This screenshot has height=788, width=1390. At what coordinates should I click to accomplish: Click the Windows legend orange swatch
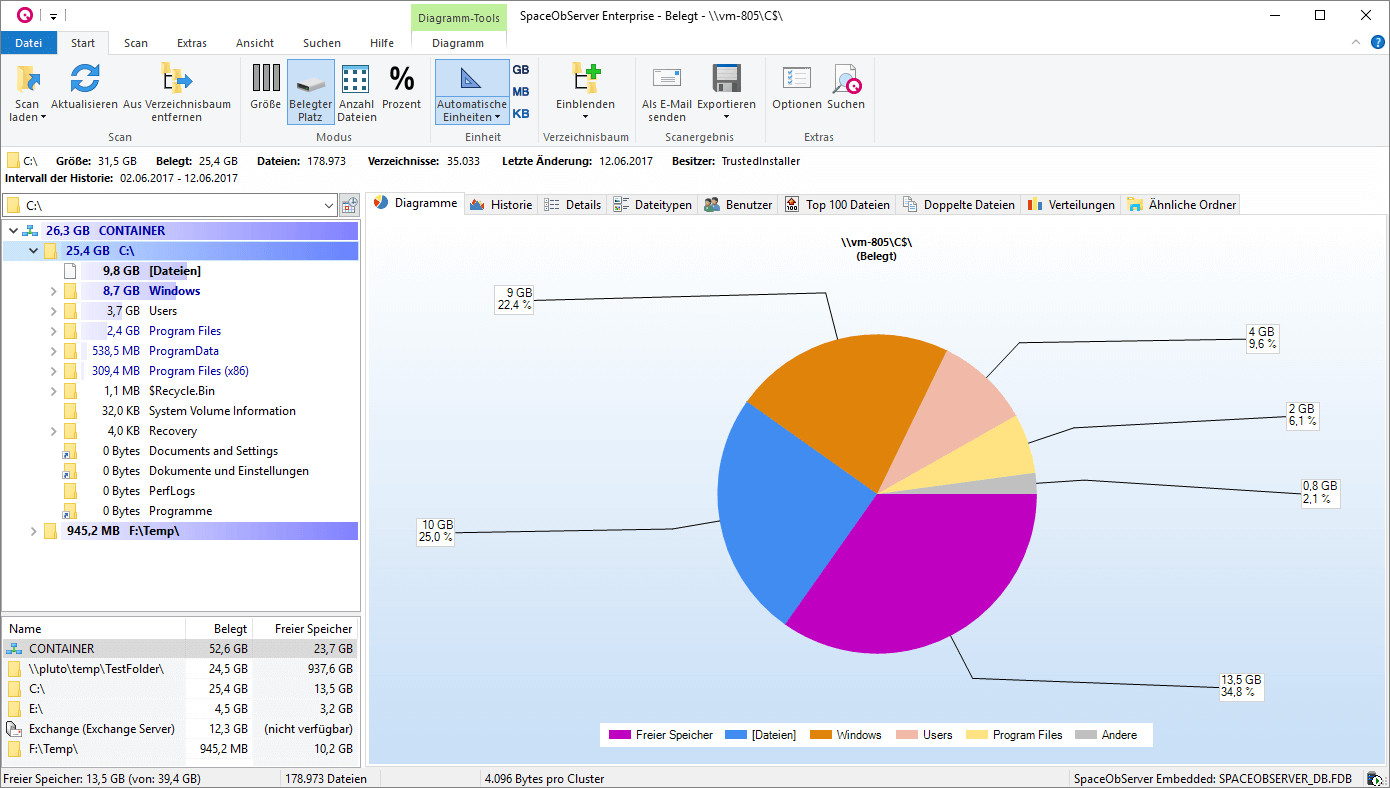point(821,735)
